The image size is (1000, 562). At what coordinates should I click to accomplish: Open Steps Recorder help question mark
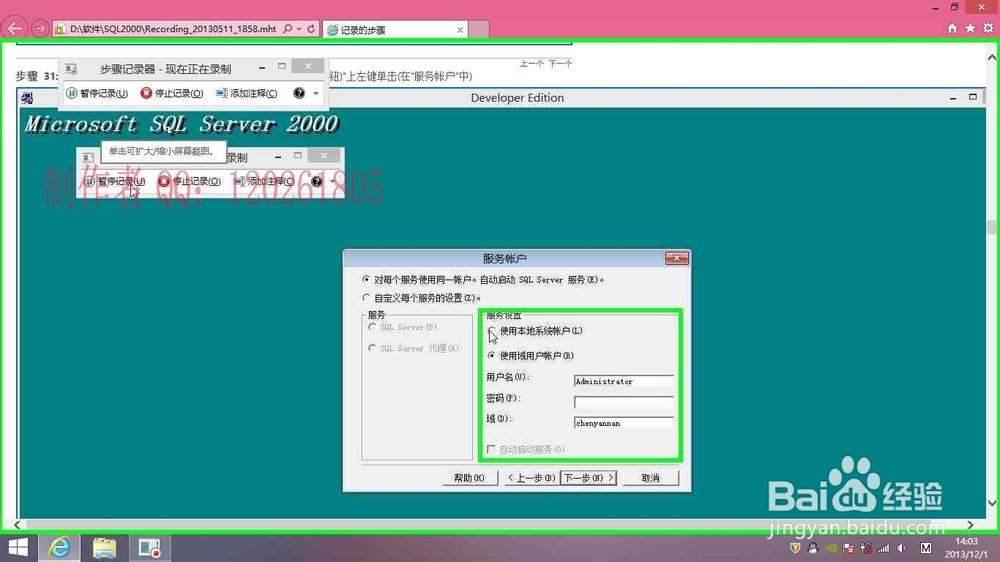click(x=298, y=93)
